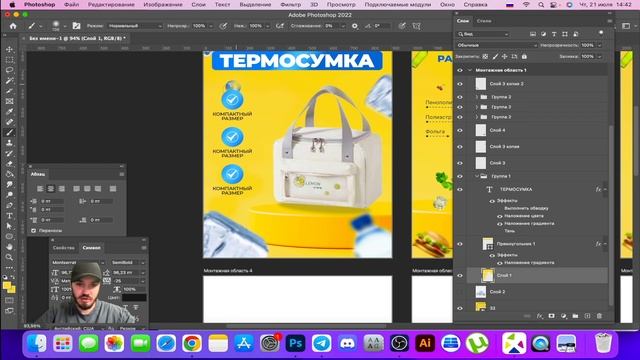The height and width of the screenshot is (360, 640).
Task: Select the Clone Stamp tool
Action: (x=9, y=143)
